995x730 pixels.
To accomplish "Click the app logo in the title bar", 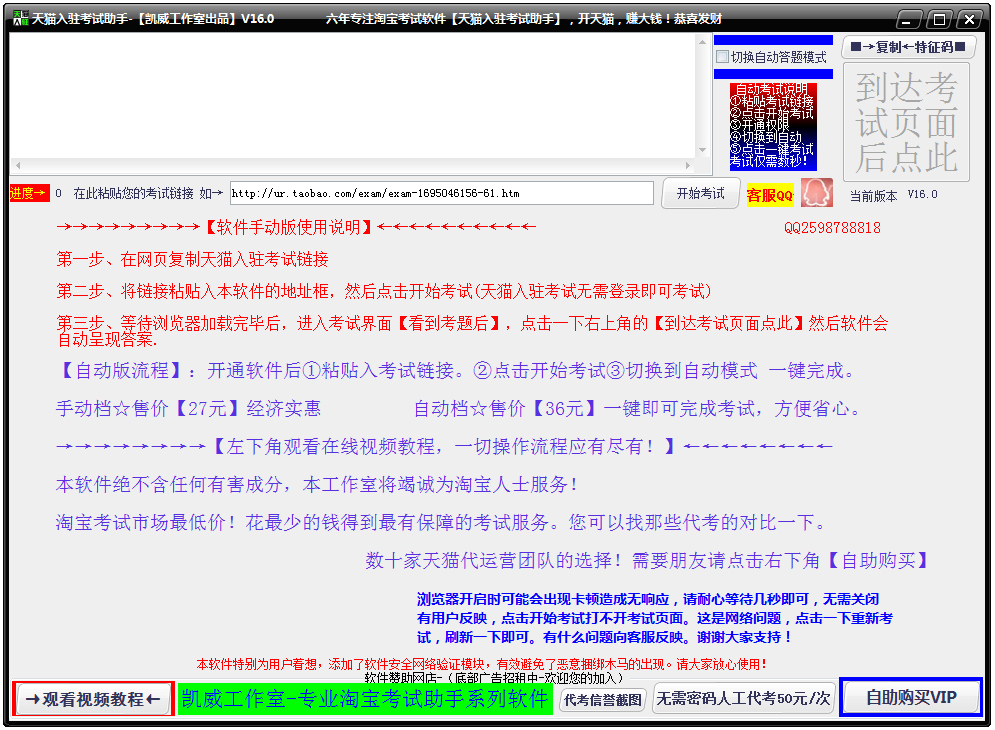I will [x=21, y=18].
